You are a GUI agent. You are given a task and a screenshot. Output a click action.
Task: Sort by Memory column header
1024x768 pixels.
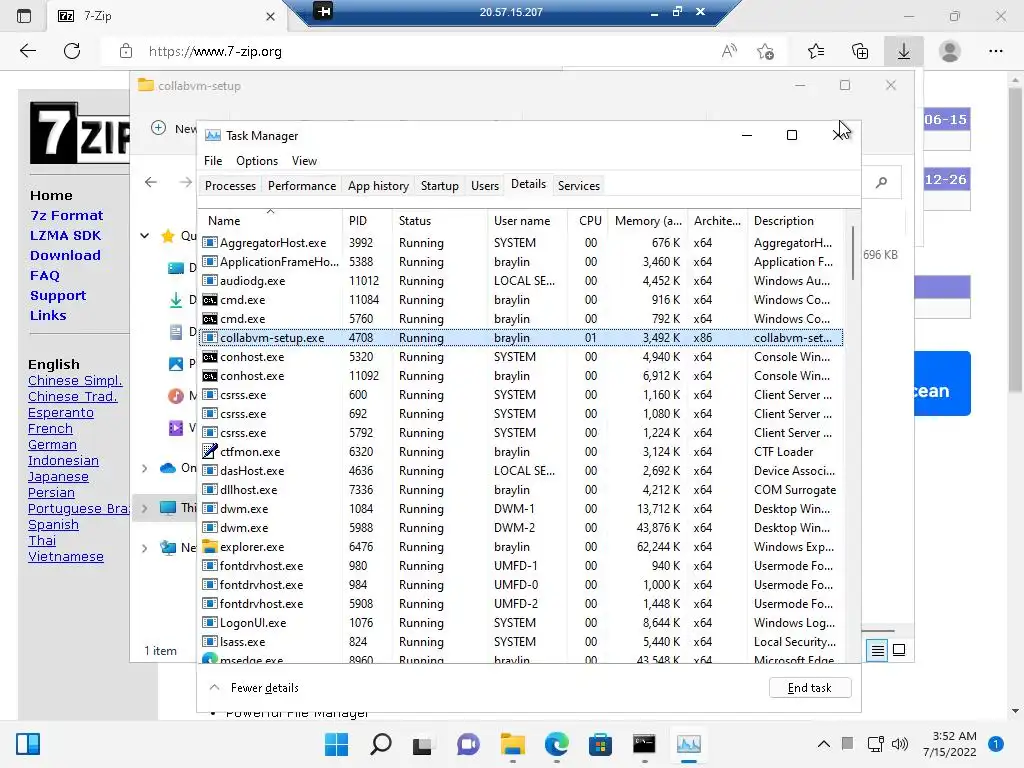coord(648,221)
